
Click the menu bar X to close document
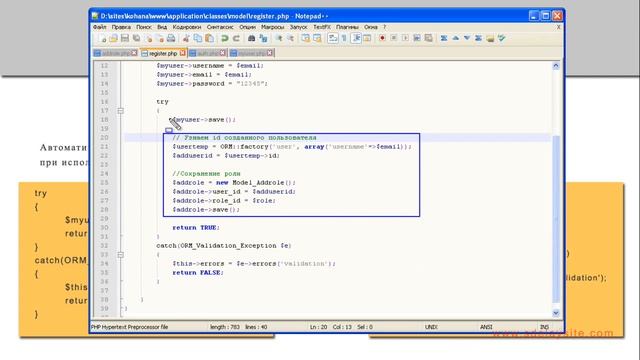point(559,27)
